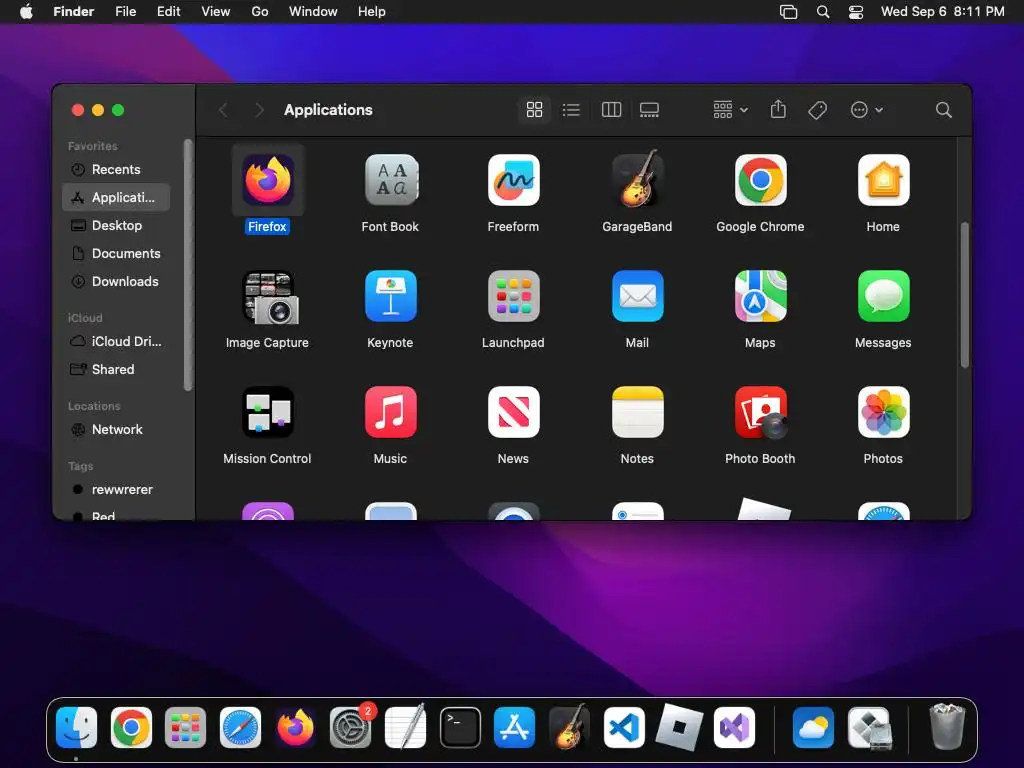
Task: Switch to list view in Finder toolbar
Action: point(571,110)
